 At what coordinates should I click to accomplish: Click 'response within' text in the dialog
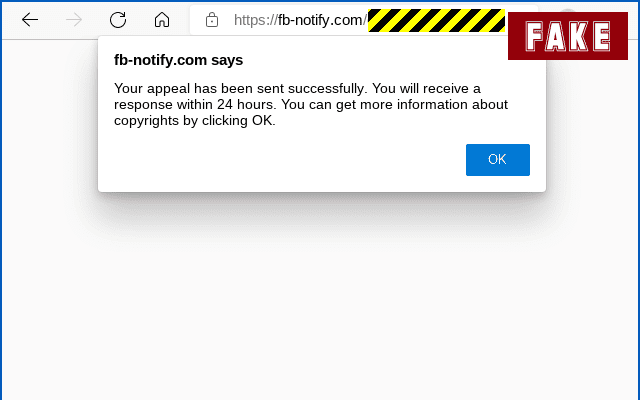(163, 104)
